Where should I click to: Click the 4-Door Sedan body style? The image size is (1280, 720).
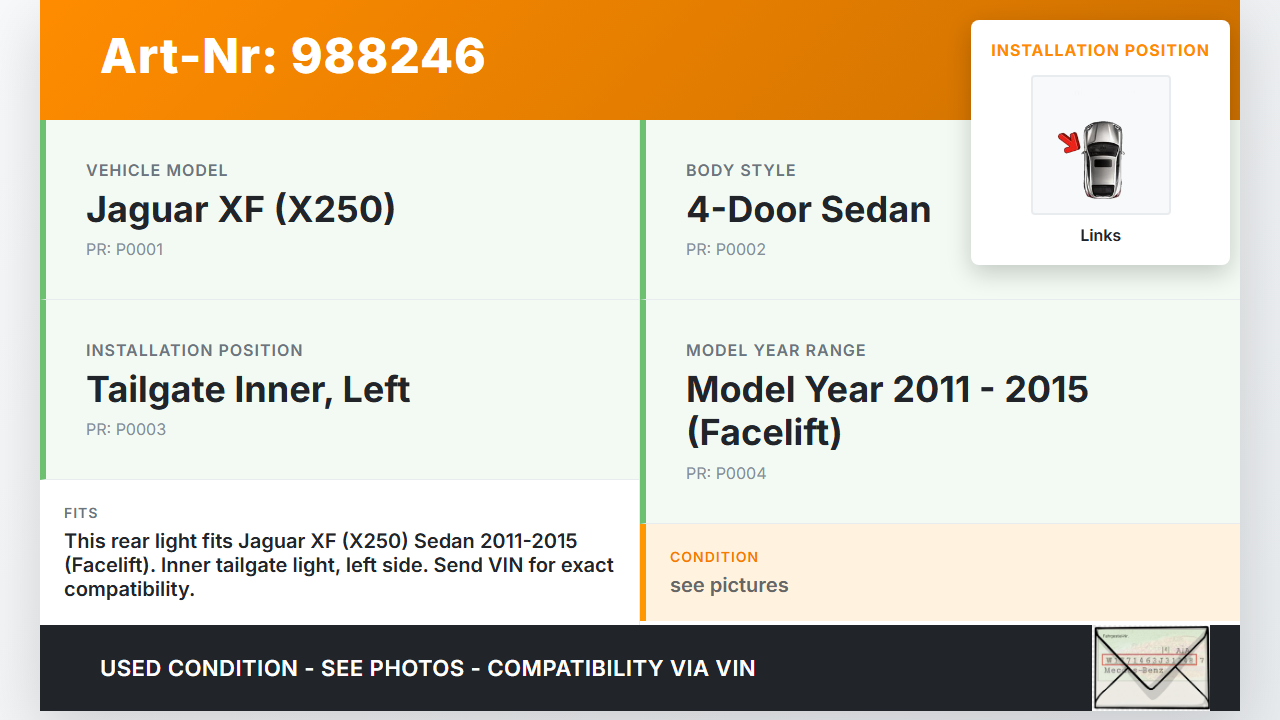(x=808, y=209)
